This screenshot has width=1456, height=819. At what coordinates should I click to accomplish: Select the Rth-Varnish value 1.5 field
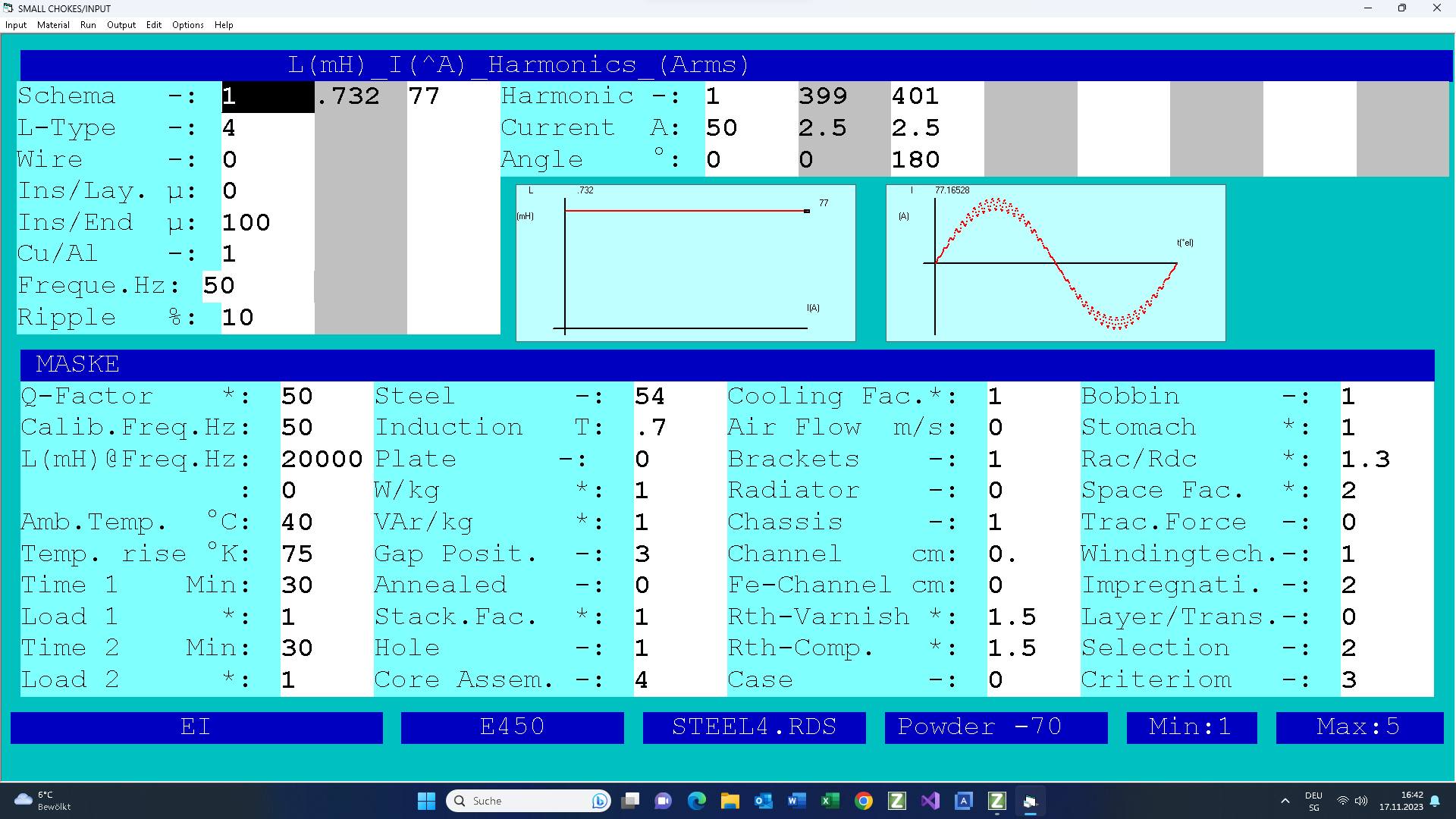[1033, 617]
